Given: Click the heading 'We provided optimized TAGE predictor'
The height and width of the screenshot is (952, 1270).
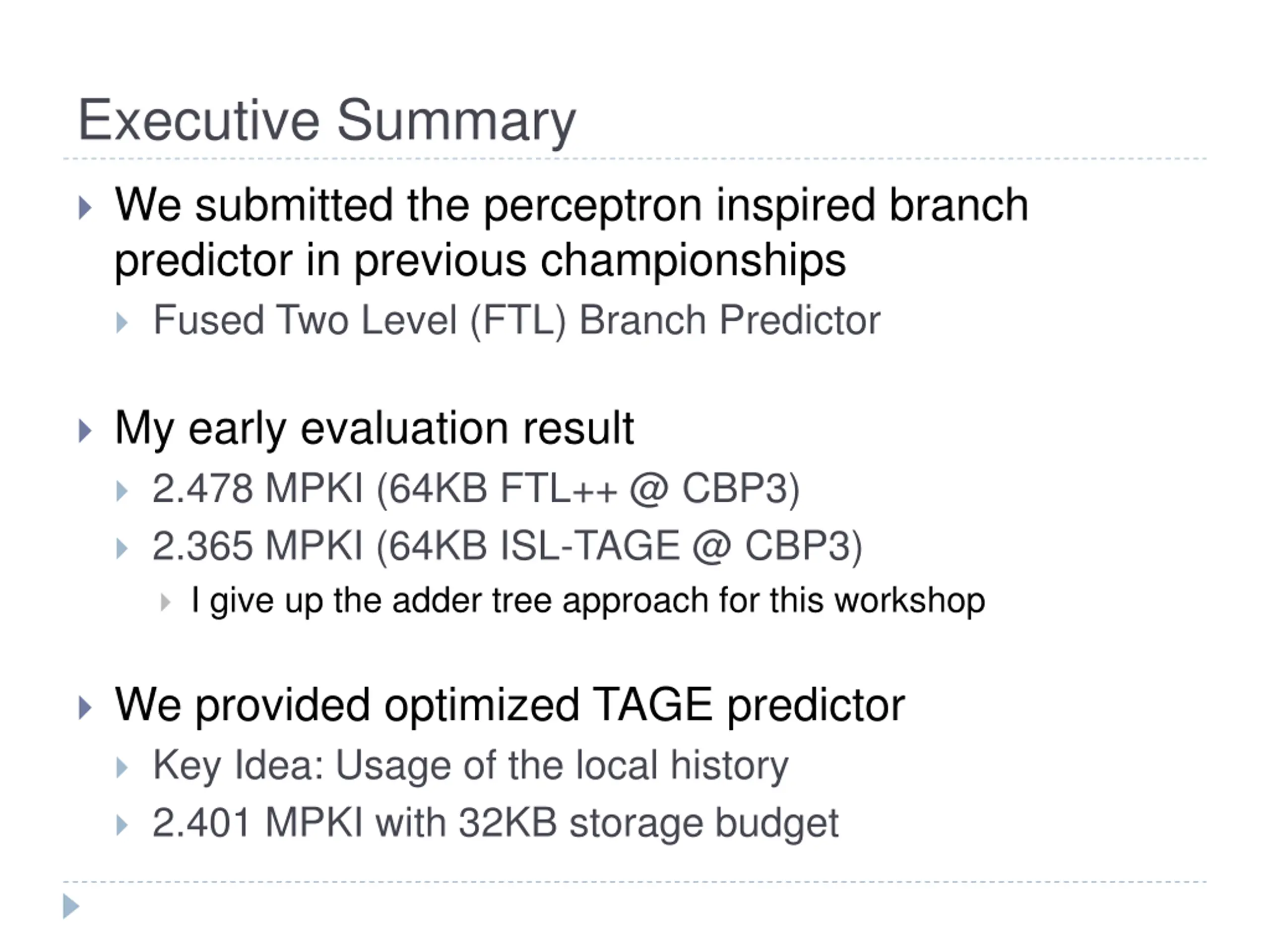Looking at the screenshot, I should 510,706.
